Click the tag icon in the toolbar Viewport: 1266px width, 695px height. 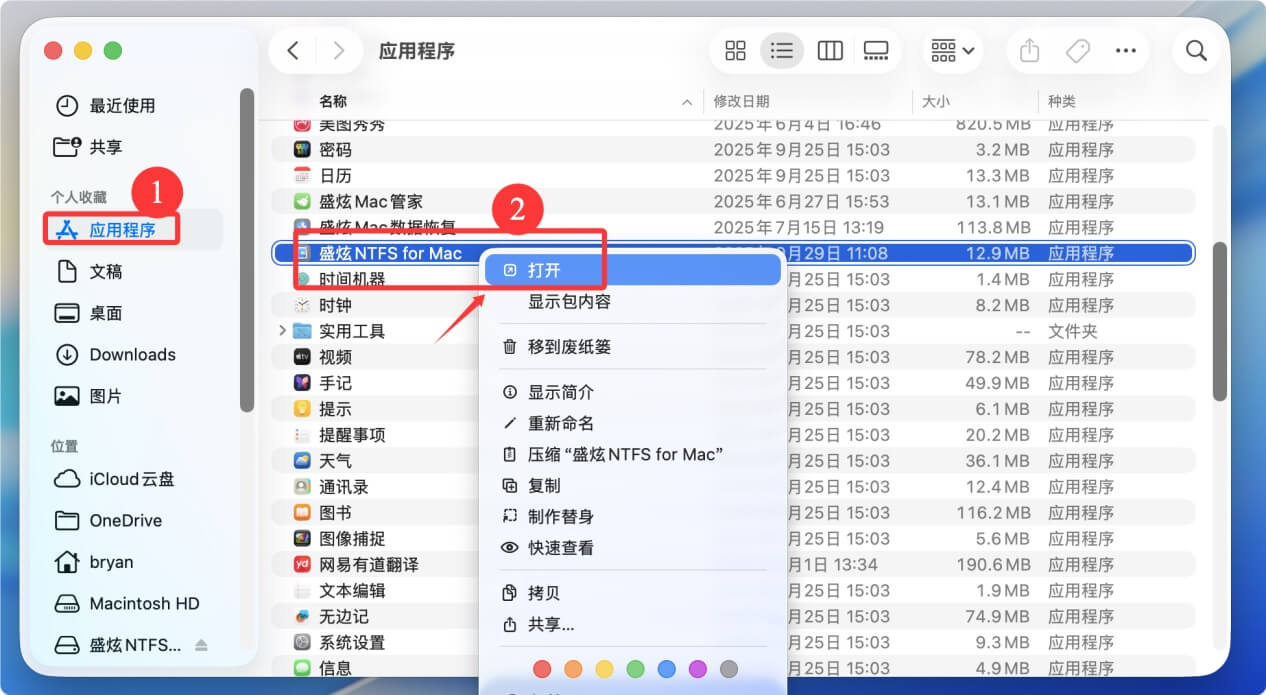(1078, 50)
